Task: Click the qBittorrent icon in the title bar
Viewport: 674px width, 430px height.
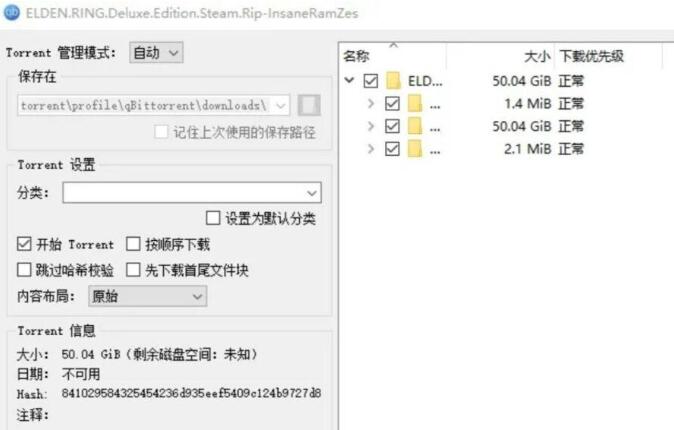Action: [x=12, y=12]
